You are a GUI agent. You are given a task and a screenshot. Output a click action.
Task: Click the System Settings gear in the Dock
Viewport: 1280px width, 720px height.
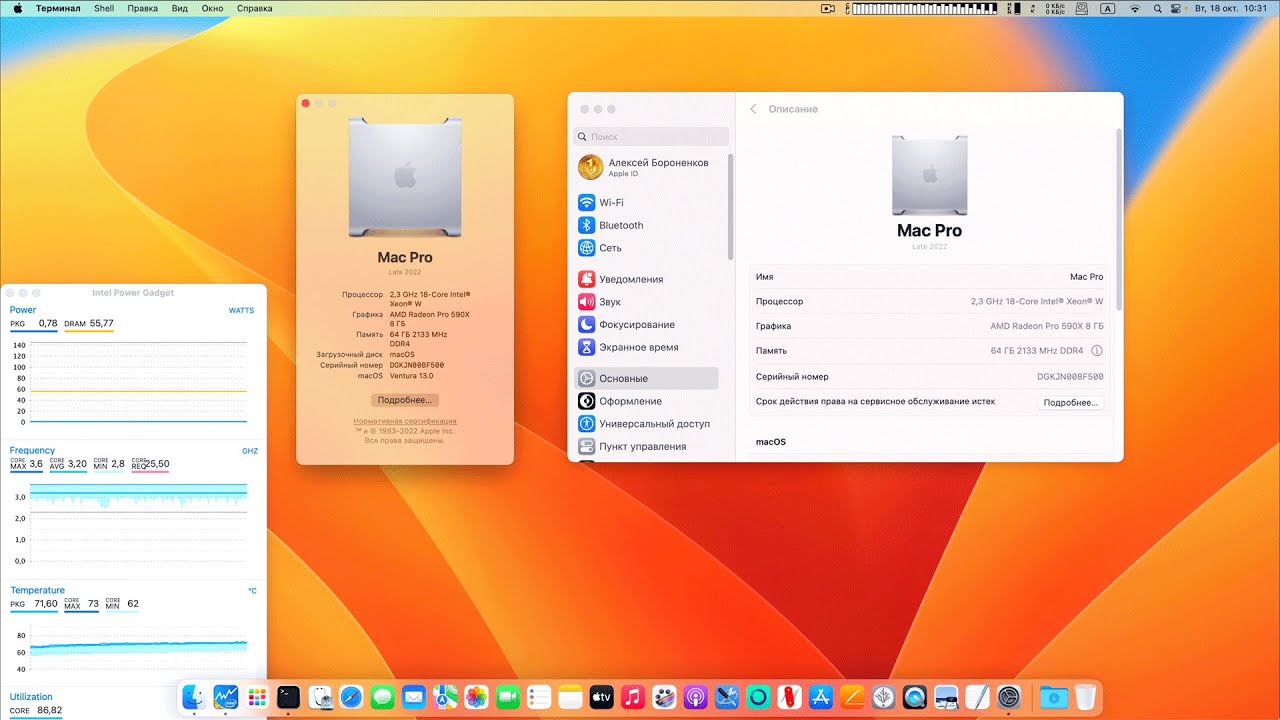pyautogui.click(x=1009, y=697)
